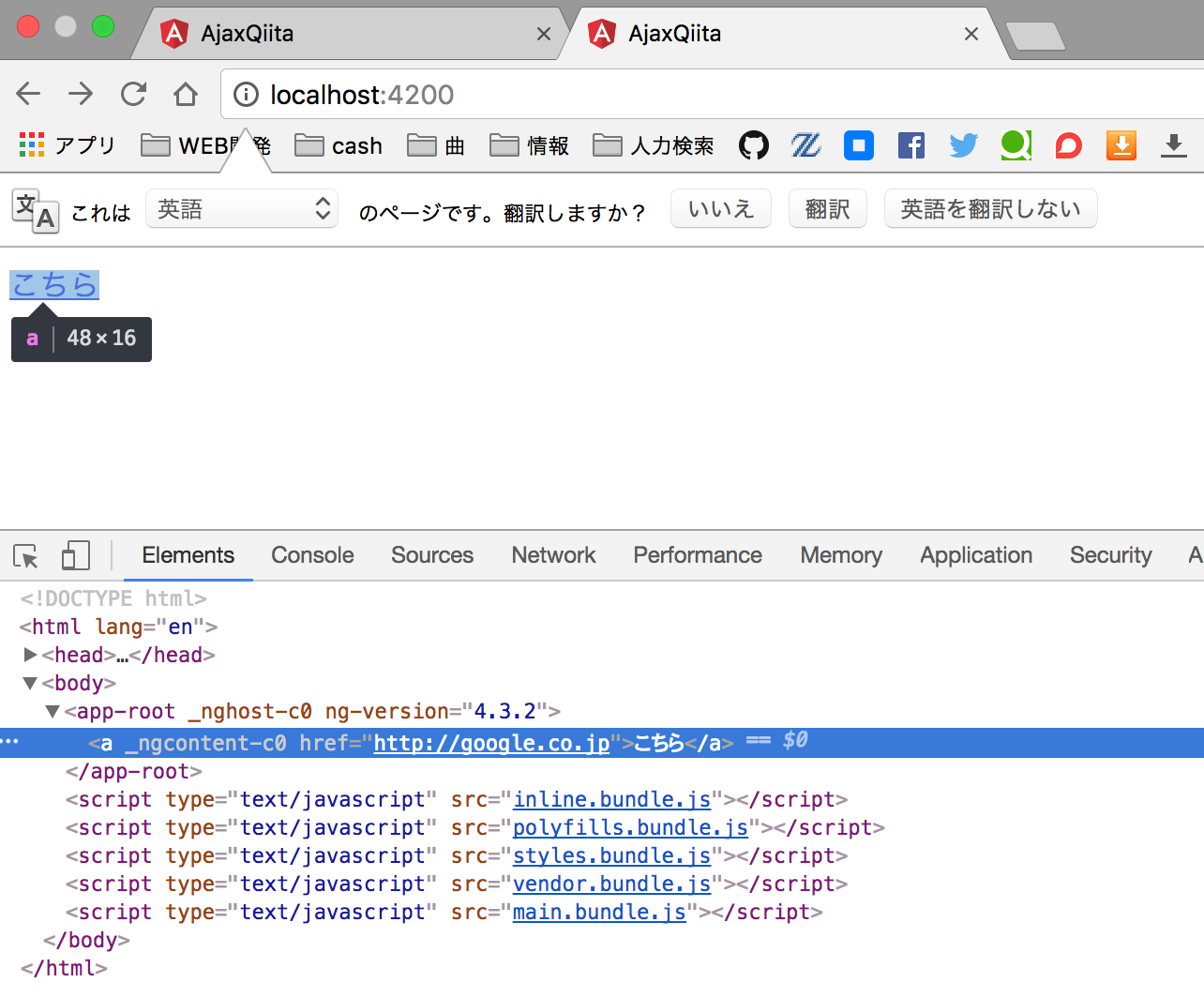Enable inspect element mode in DevTools
The height and width of the screenshot is (998, 1204).
click(x=24, y=555)
